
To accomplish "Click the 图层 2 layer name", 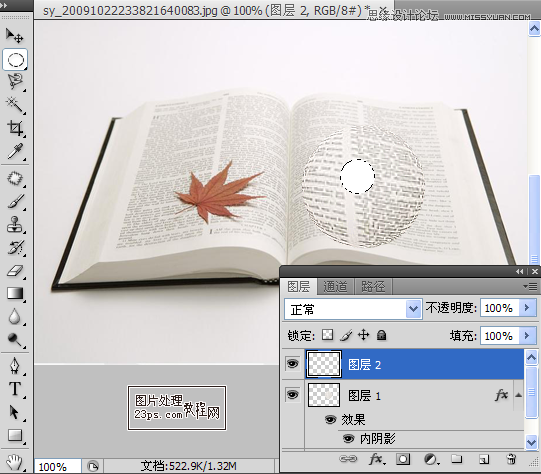I will 364,365.
